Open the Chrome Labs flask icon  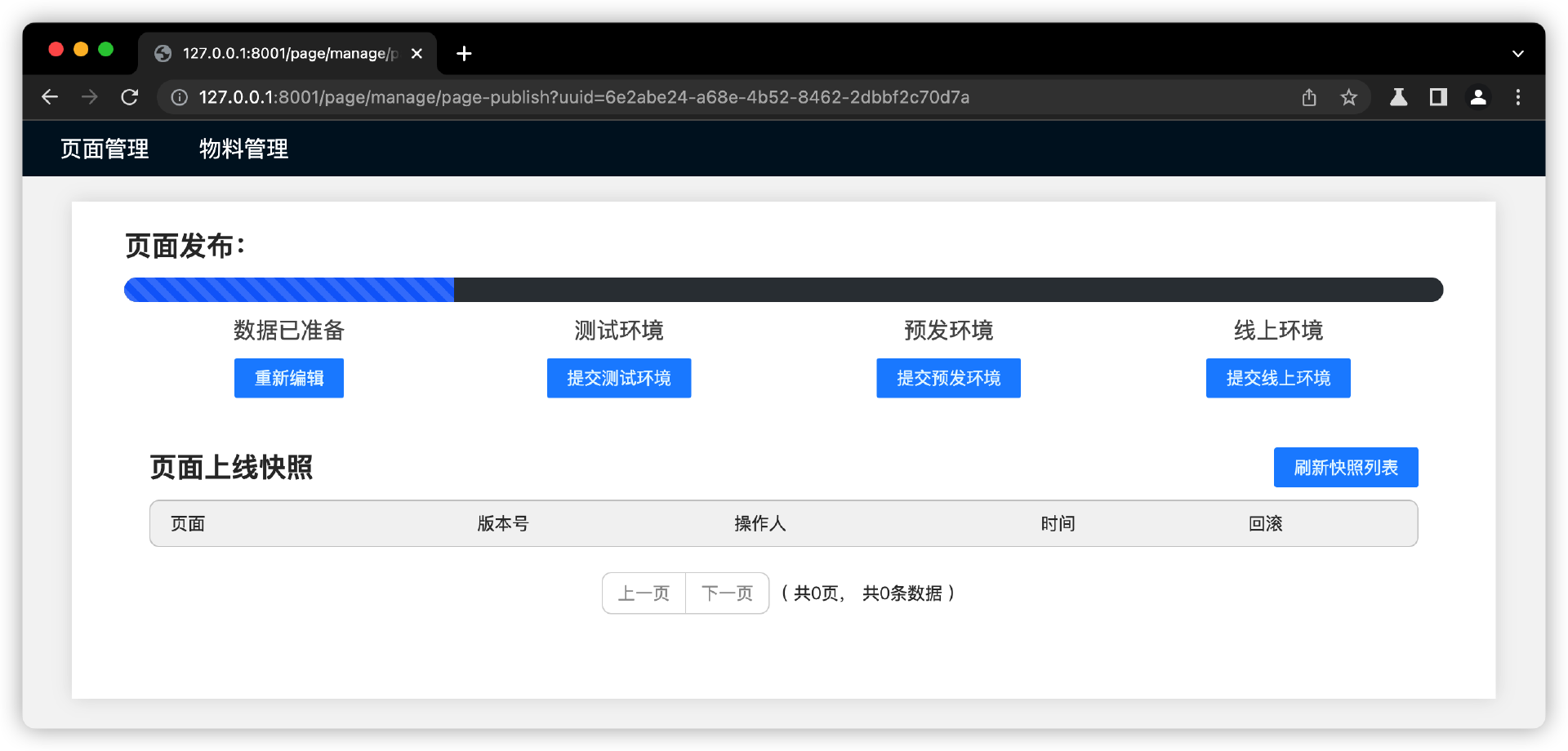(1398, 97)
